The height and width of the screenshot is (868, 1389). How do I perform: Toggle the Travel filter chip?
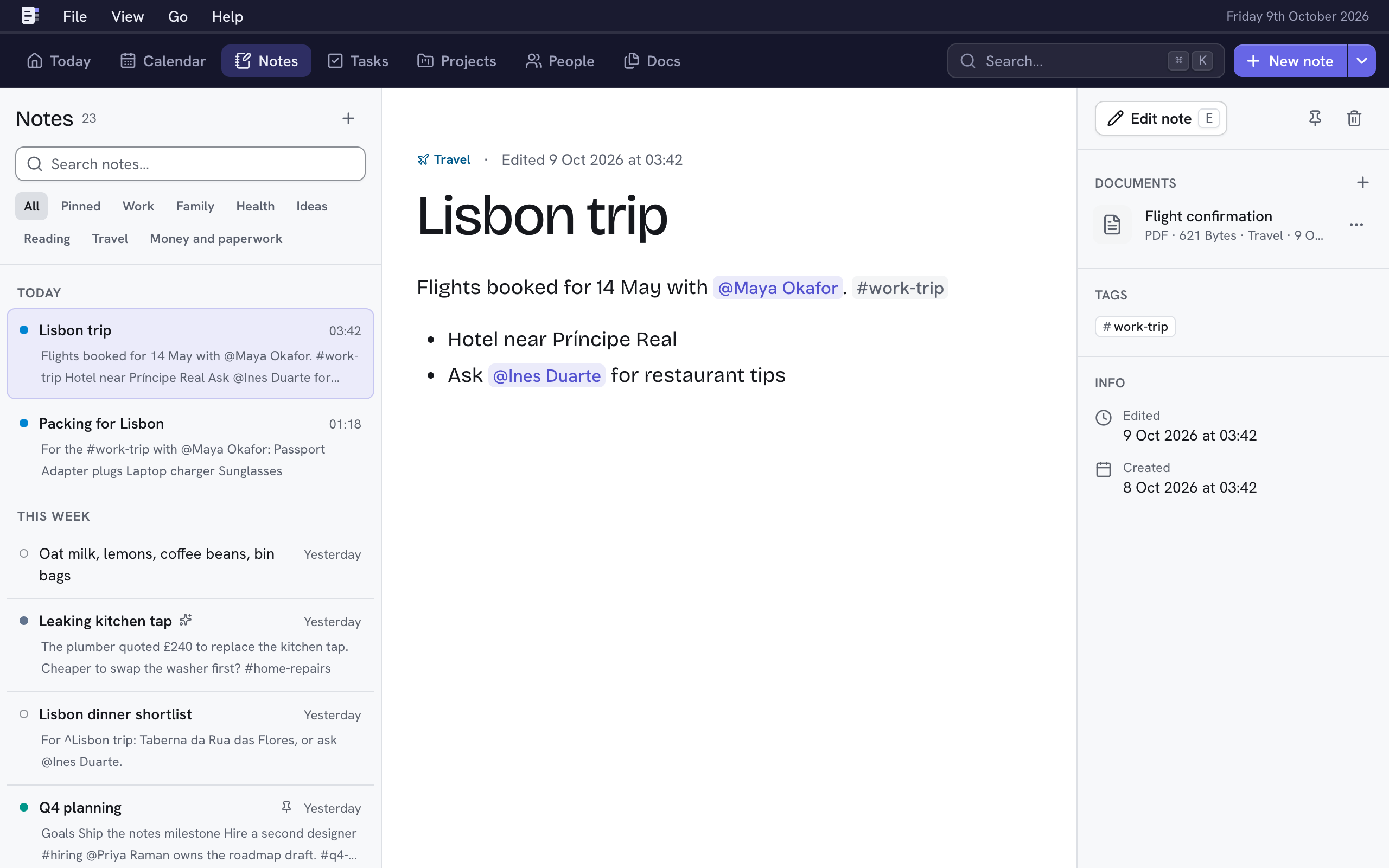(x=110, y=239)
